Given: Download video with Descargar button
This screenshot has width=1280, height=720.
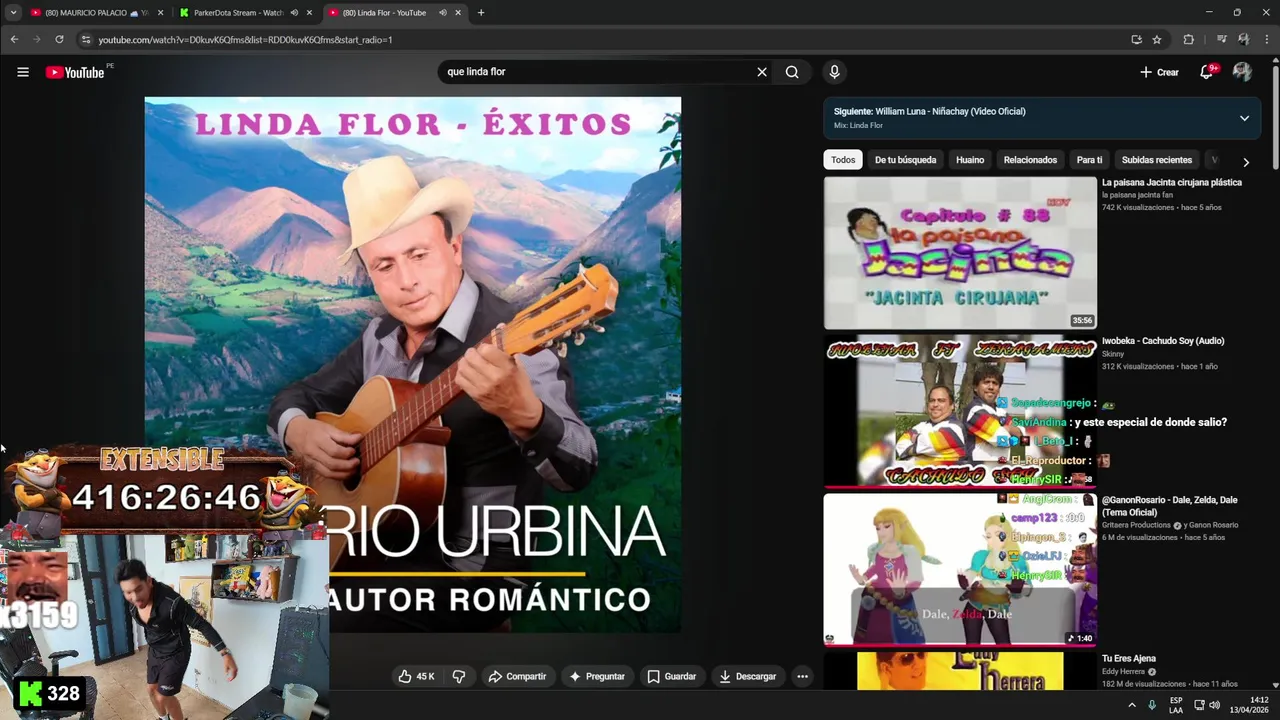Looking at the screenshot, I should point(748,676).
